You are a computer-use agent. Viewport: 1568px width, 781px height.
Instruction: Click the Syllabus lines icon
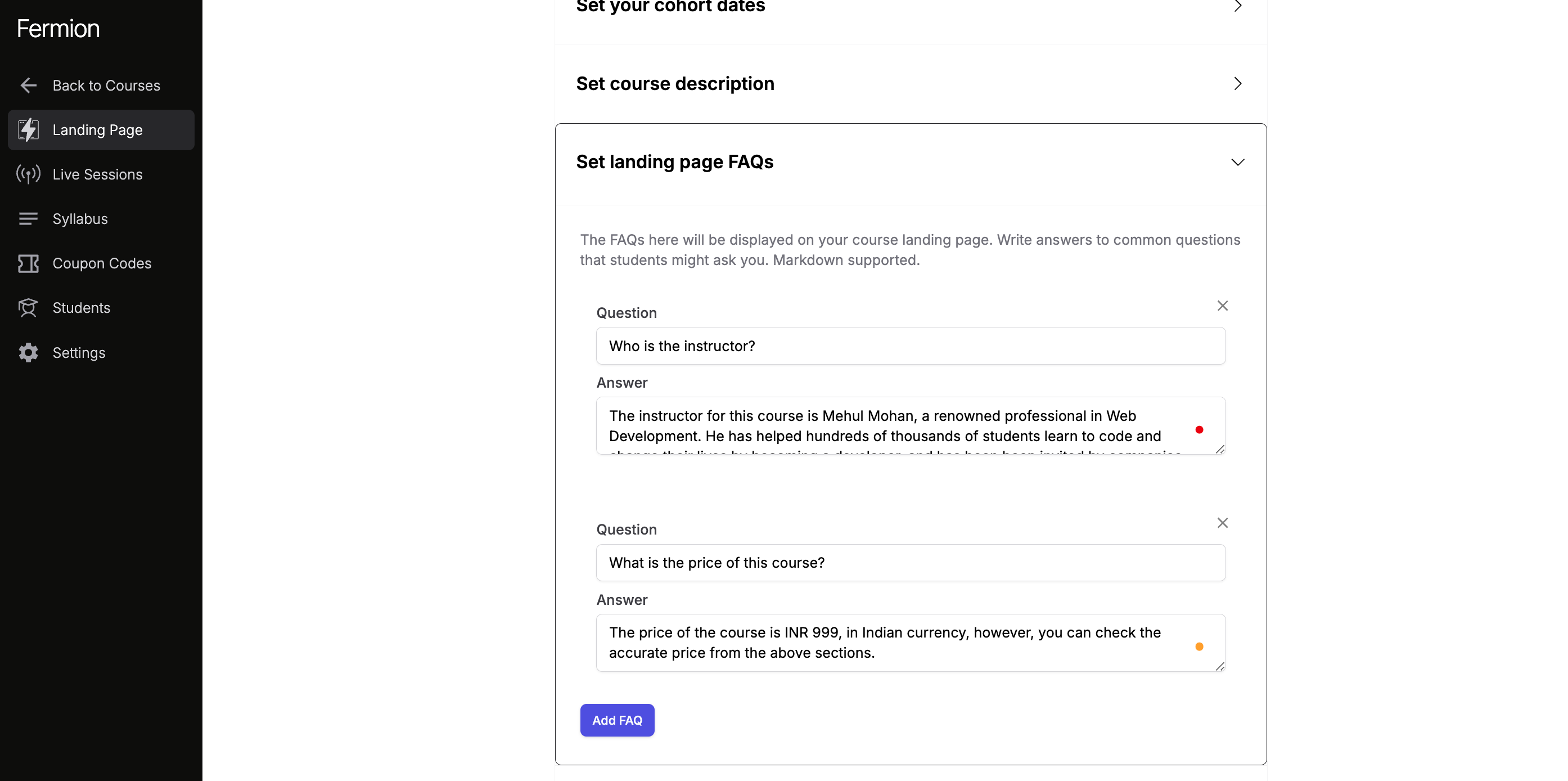28,219
